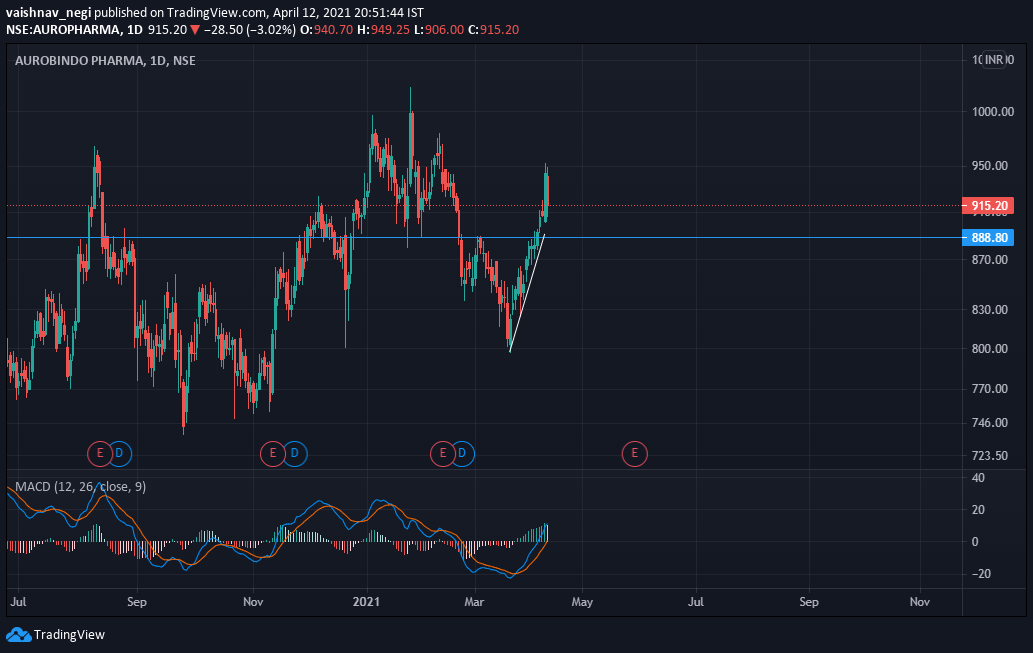1033x653 pixels.
Task: Open the dividend D marker in mid-November 2020
Action: click(x=294, y=453)
